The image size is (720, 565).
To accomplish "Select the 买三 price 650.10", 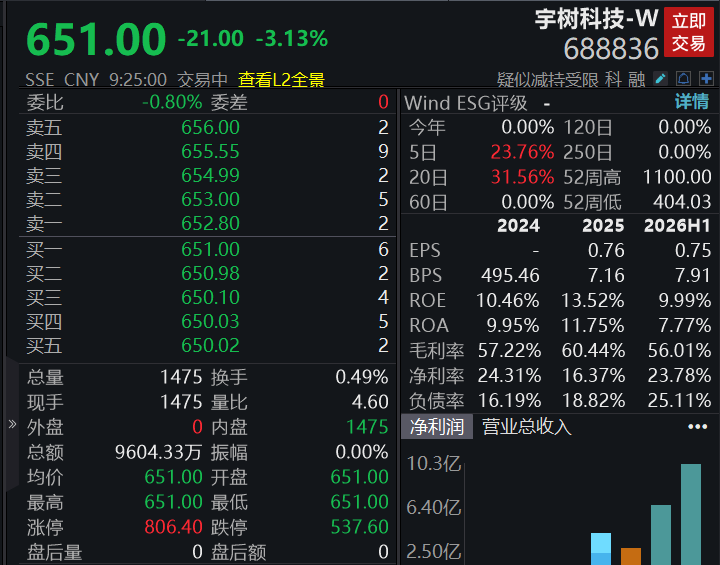I will [210, 297].
